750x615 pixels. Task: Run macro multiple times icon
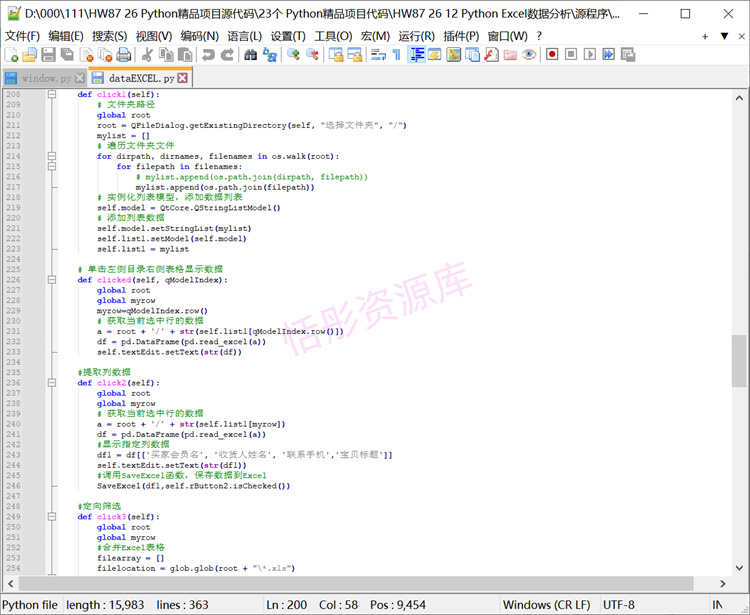[x=608, y=55]
